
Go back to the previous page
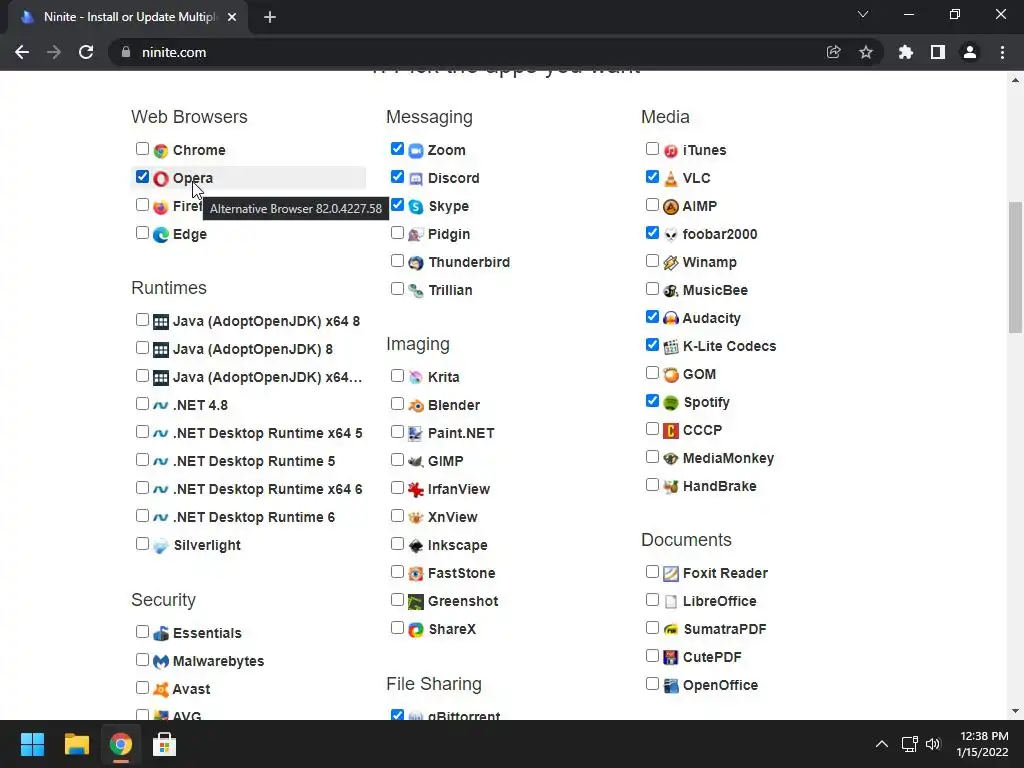pos(22,52)
